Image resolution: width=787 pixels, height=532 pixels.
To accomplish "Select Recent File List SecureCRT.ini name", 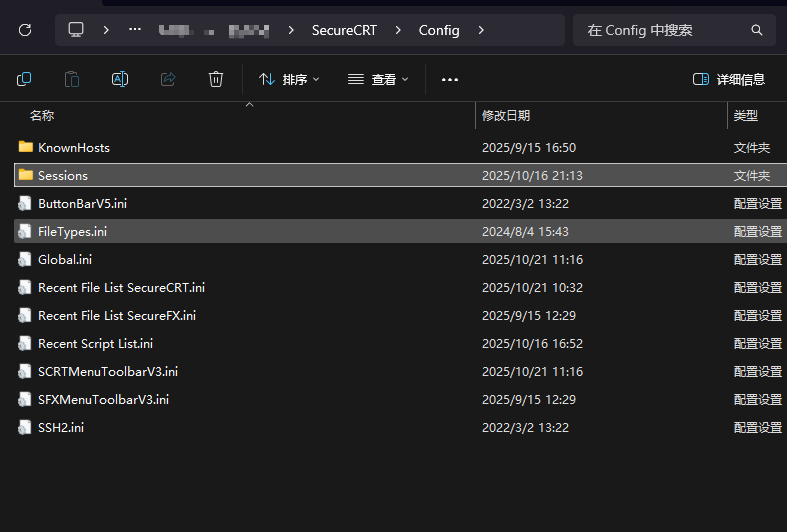I will pos(121,288).
